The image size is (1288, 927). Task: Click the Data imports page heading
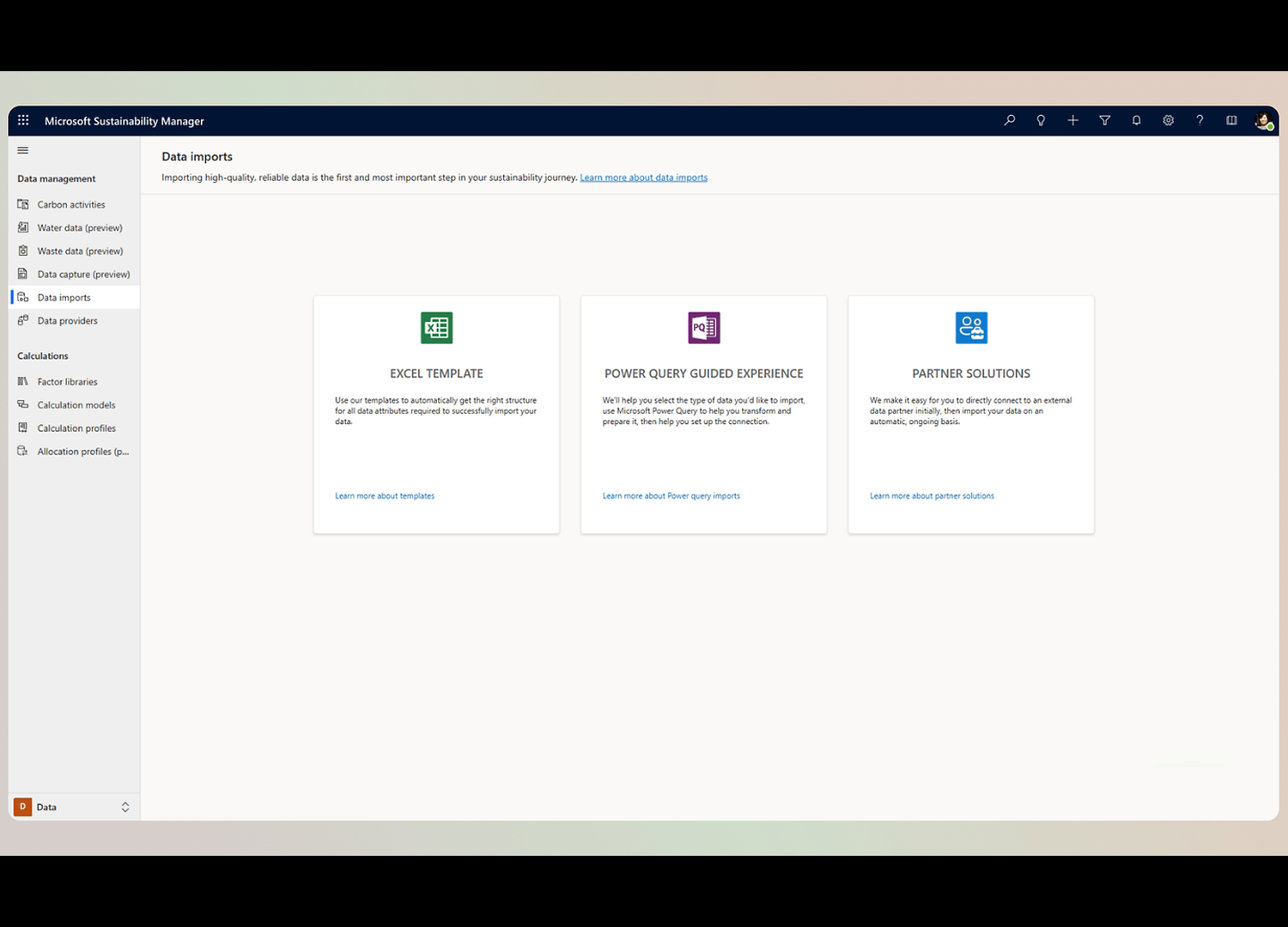(x=197, y=156)
